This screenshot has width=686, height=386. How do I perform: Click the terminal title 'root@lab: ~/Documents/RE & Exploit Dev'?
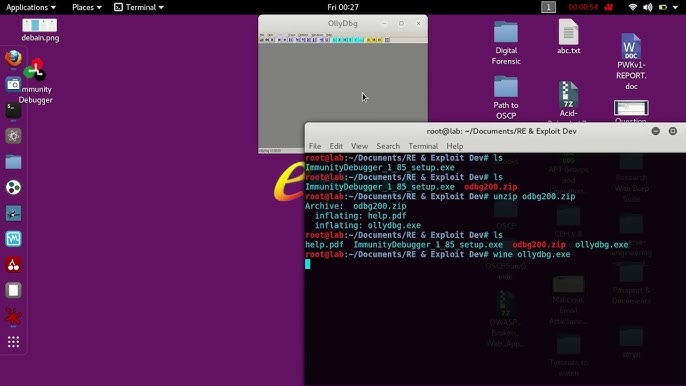(x=501, y=131)
